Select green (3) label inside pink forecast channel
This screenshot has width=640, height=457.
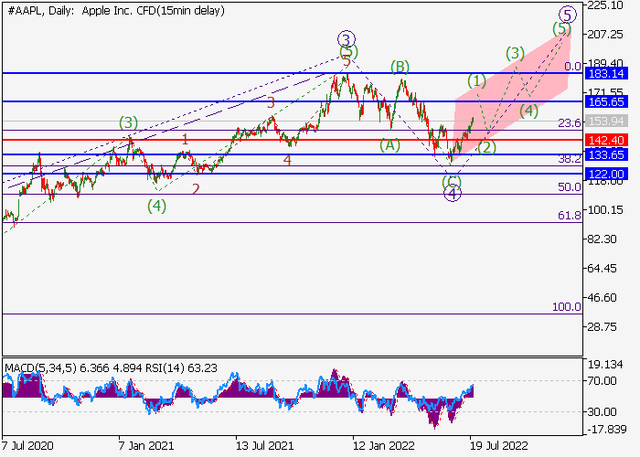click(515, 53)
